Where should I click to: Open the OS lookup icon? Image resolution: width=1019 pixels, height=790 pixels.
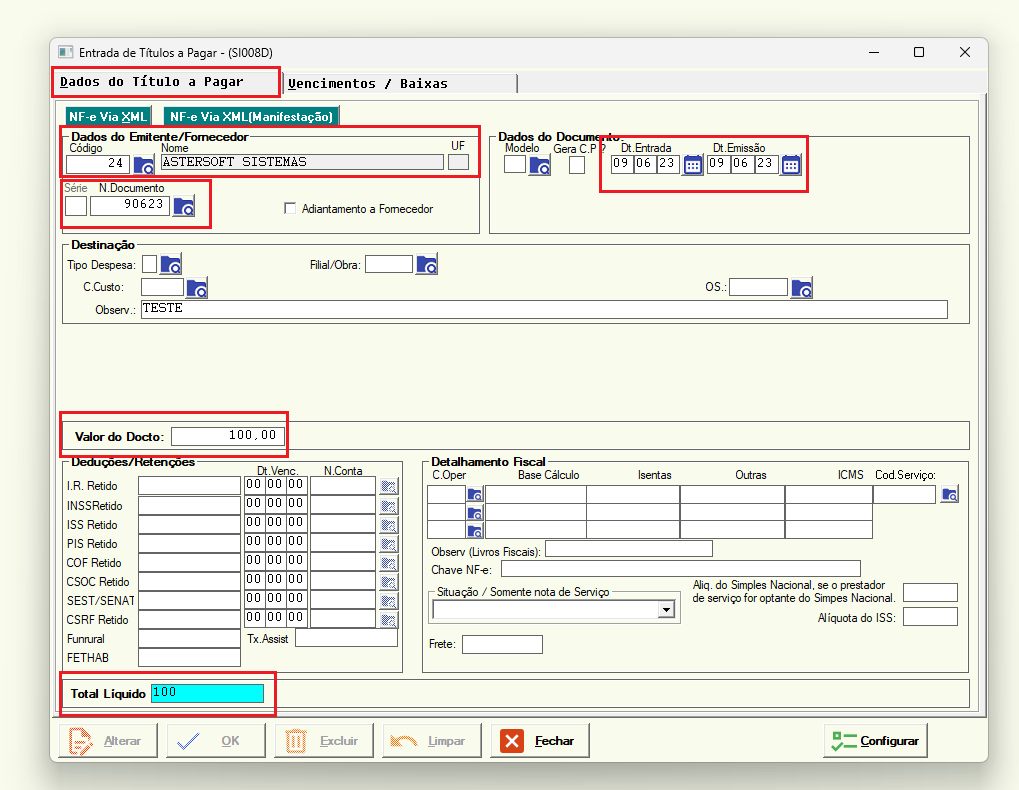coord(802,288)
